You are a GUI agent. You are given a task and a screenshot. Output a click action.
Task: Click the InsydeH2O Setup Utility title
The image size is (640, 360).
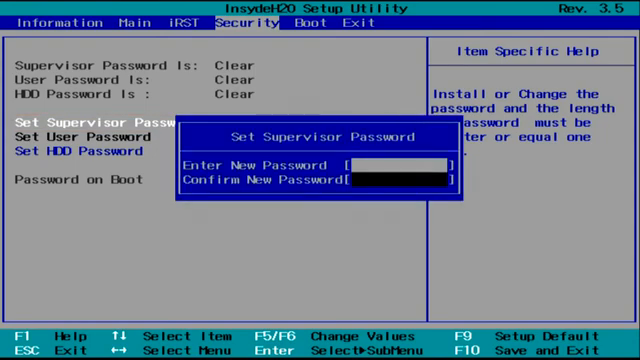[316, 8]
